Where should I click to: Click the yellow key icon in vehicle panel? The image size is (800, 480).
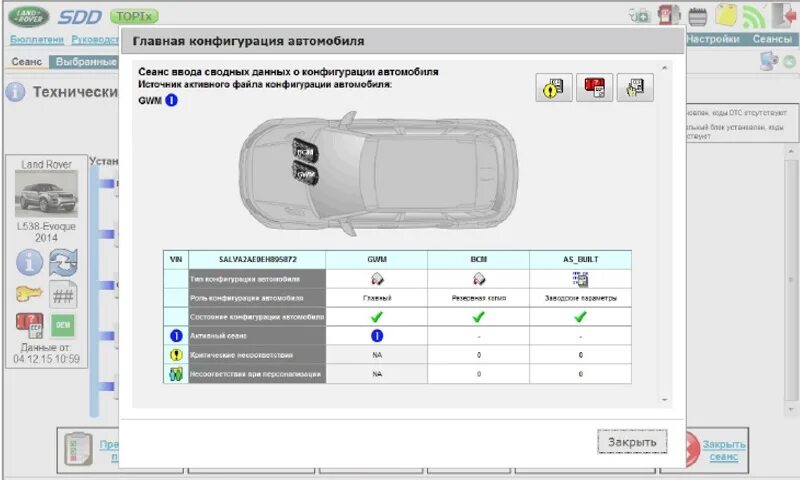click(29, 294)
